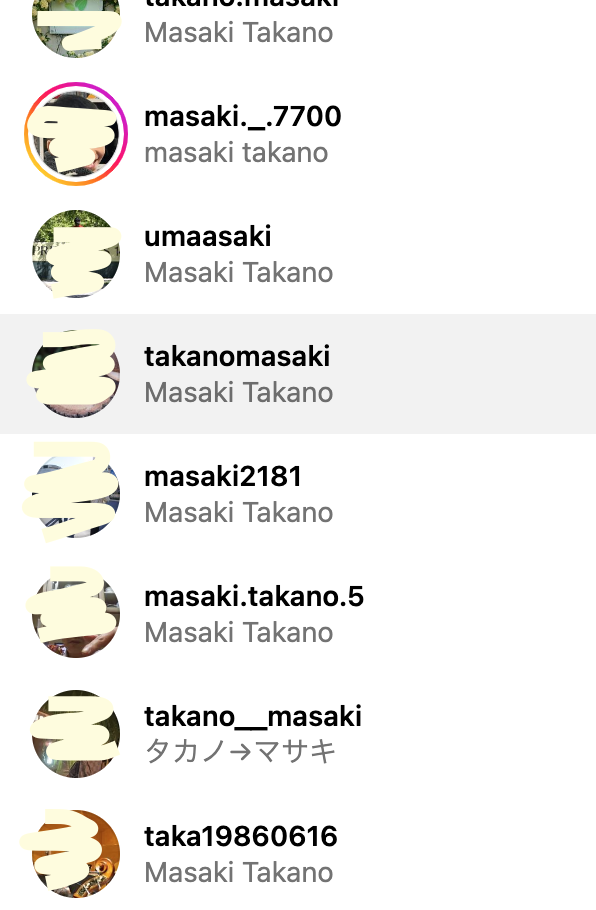
Task: Open masaki._.7700 profile picture with story ring
Action: 76,134
